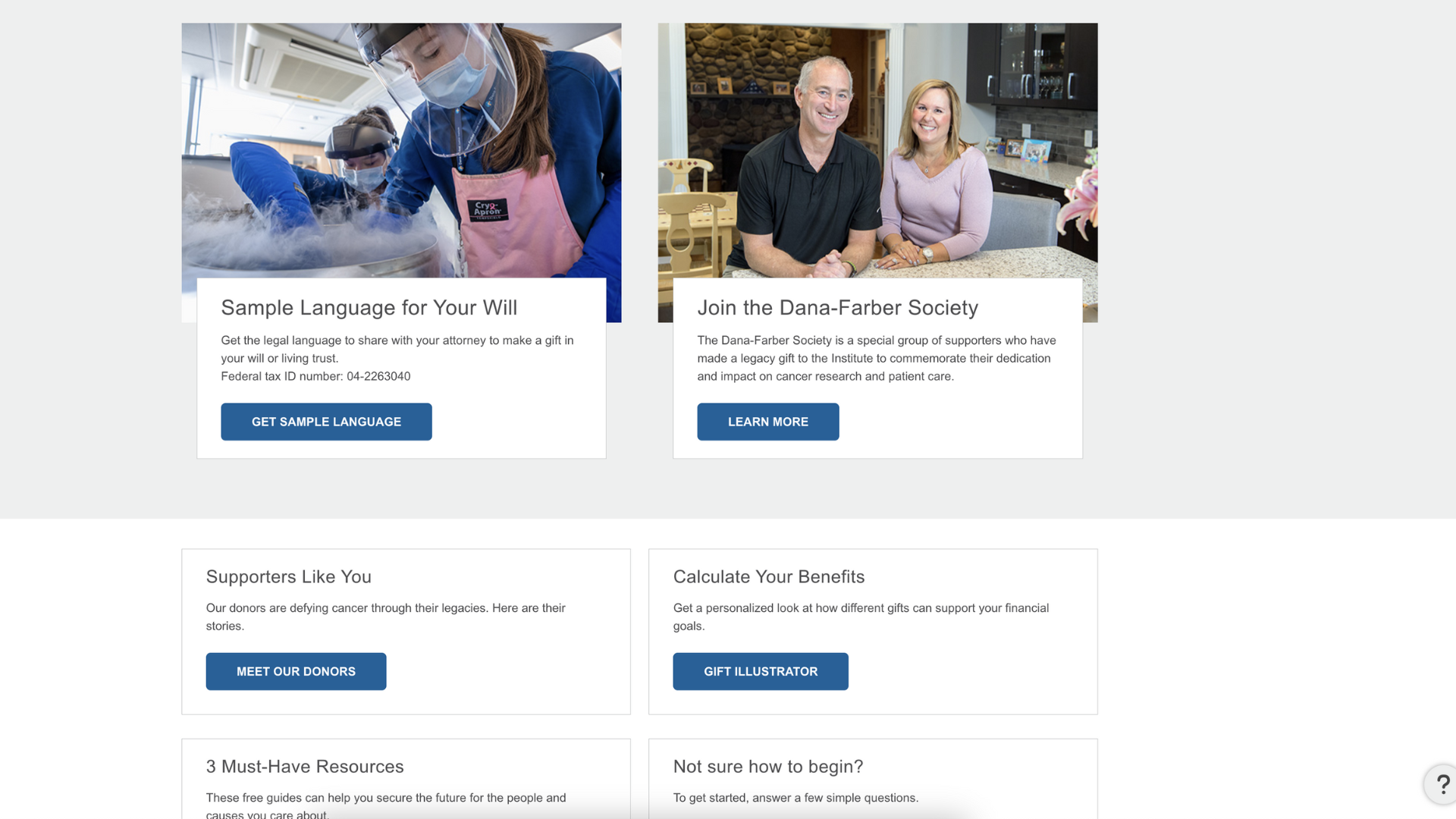Open the help question mark icon
This screenshot has width=1456, height=819.
[x=1441, y=784]
